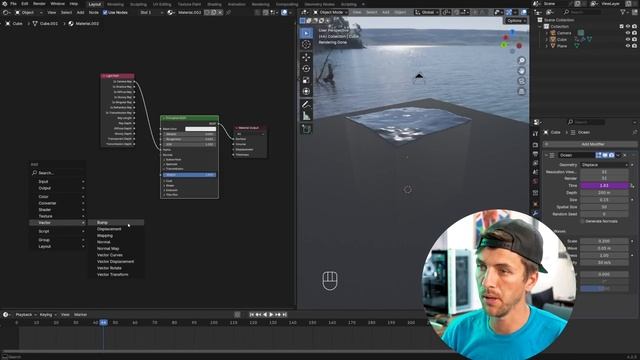Open the Slot 1 material slot dropdown
The image size is (640, 360).
(x=151, y=13)
